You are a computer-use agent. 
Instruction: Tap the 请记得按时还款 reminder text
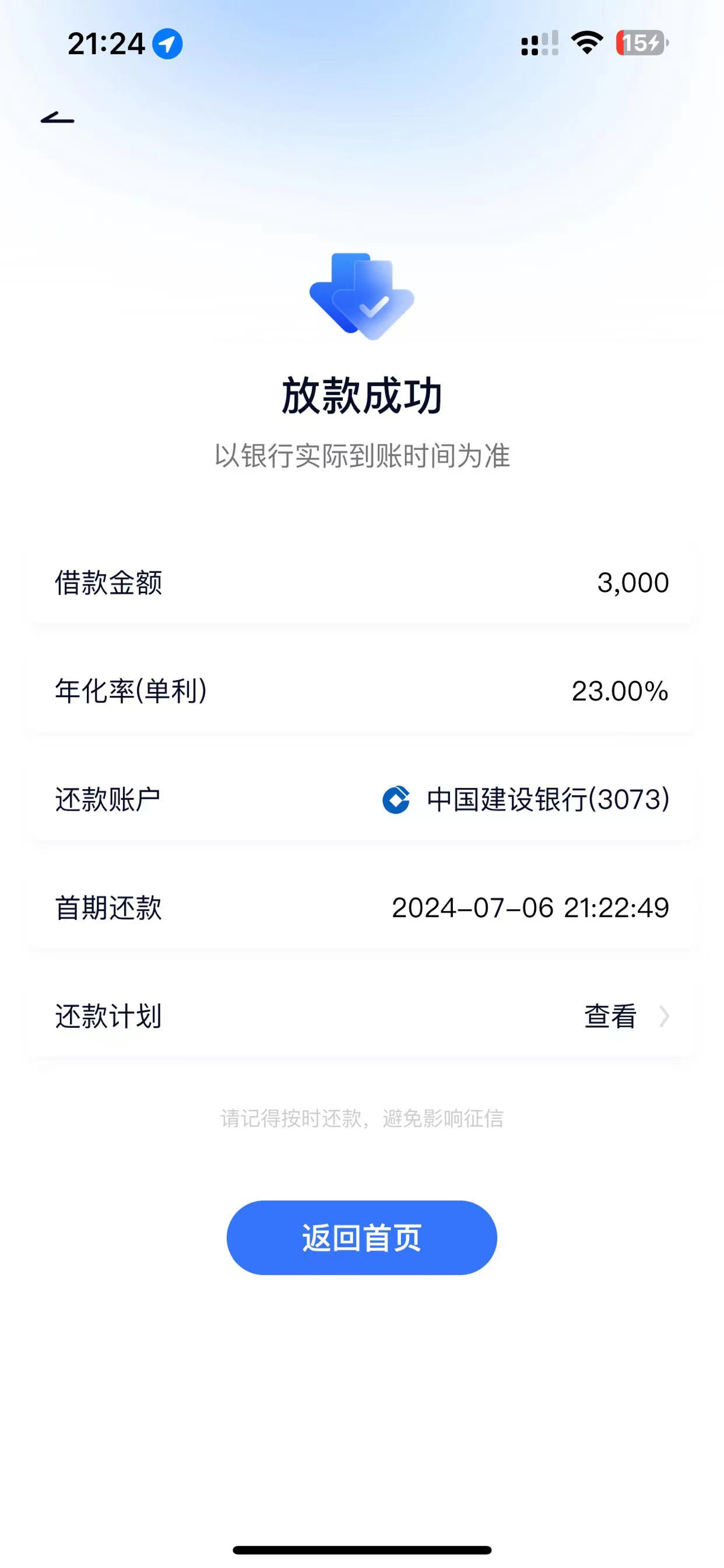[x=362, y=1118]
